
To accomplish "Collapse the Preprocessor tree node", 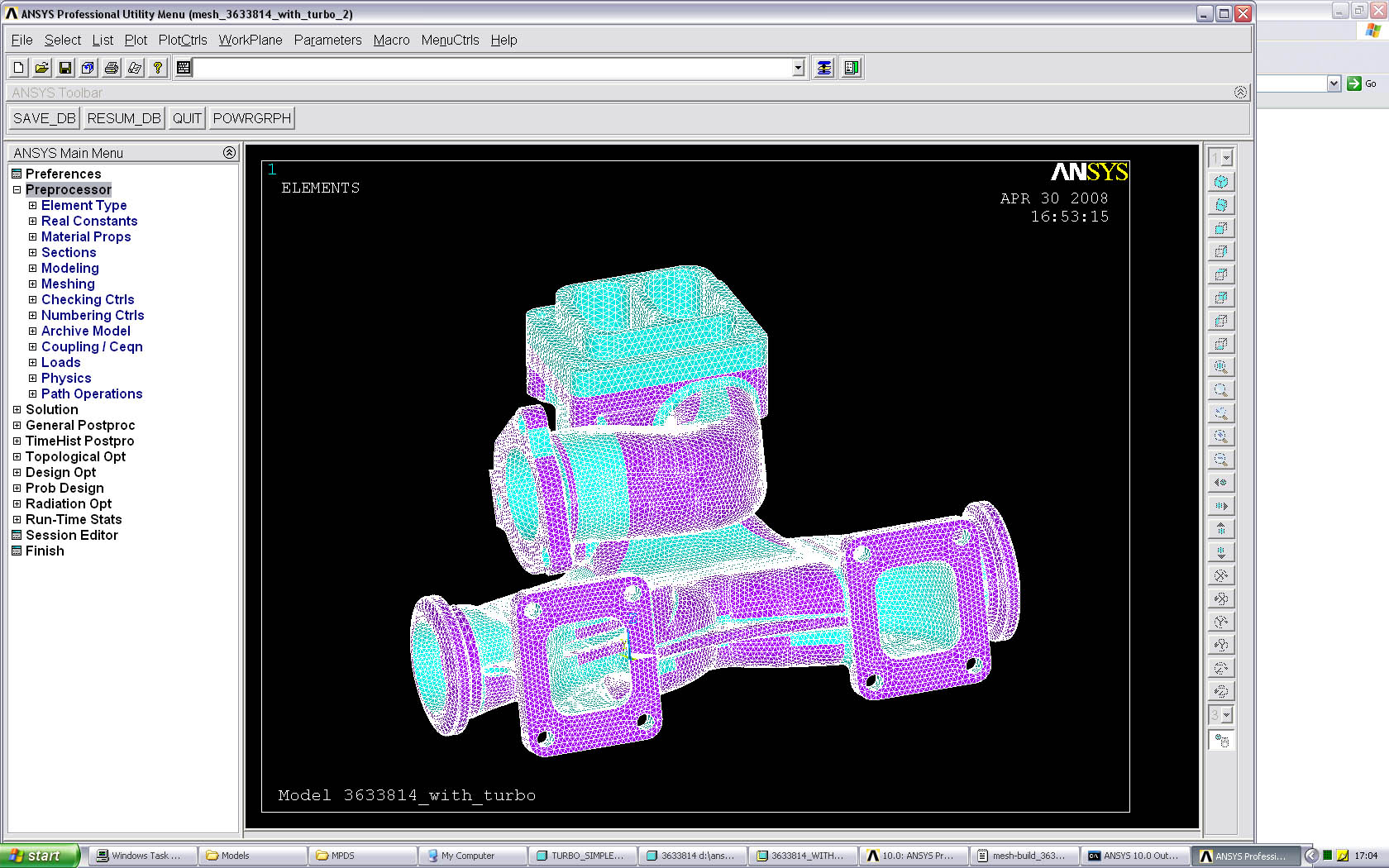I will pyautogui.click(x=17, y=189).
